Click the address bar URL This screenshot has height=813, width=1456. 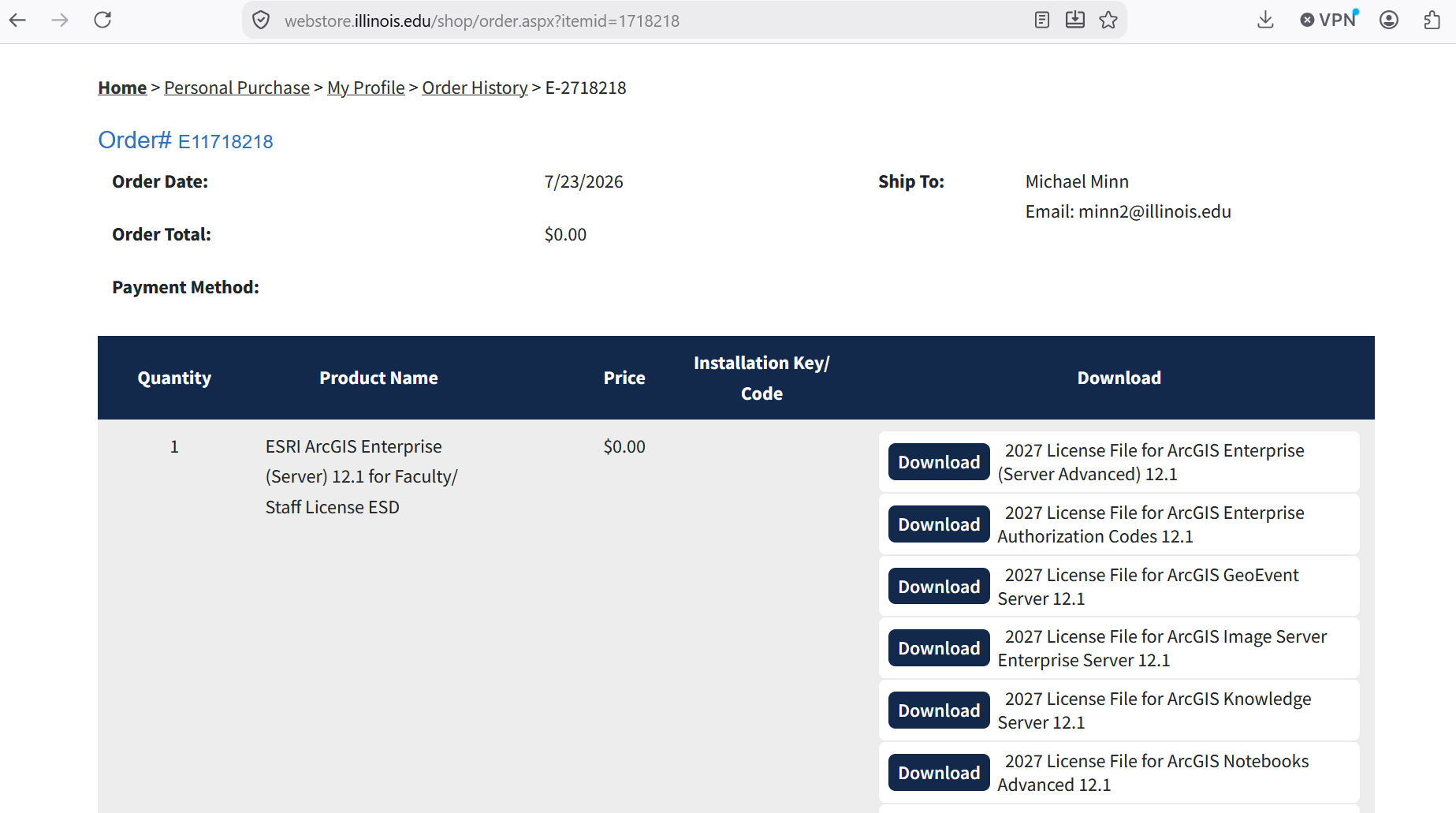[482, 21]
